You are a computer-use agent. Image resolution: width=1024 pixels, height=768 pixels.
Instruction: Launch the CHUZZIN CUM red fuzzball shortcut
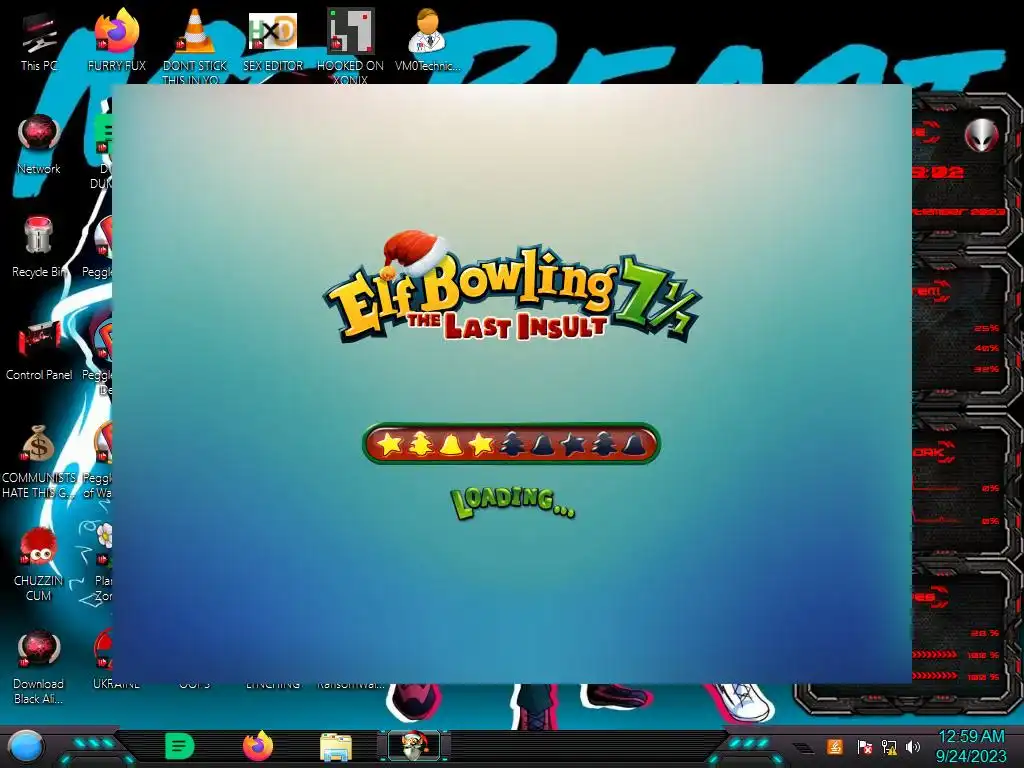[x=39, y=564]
